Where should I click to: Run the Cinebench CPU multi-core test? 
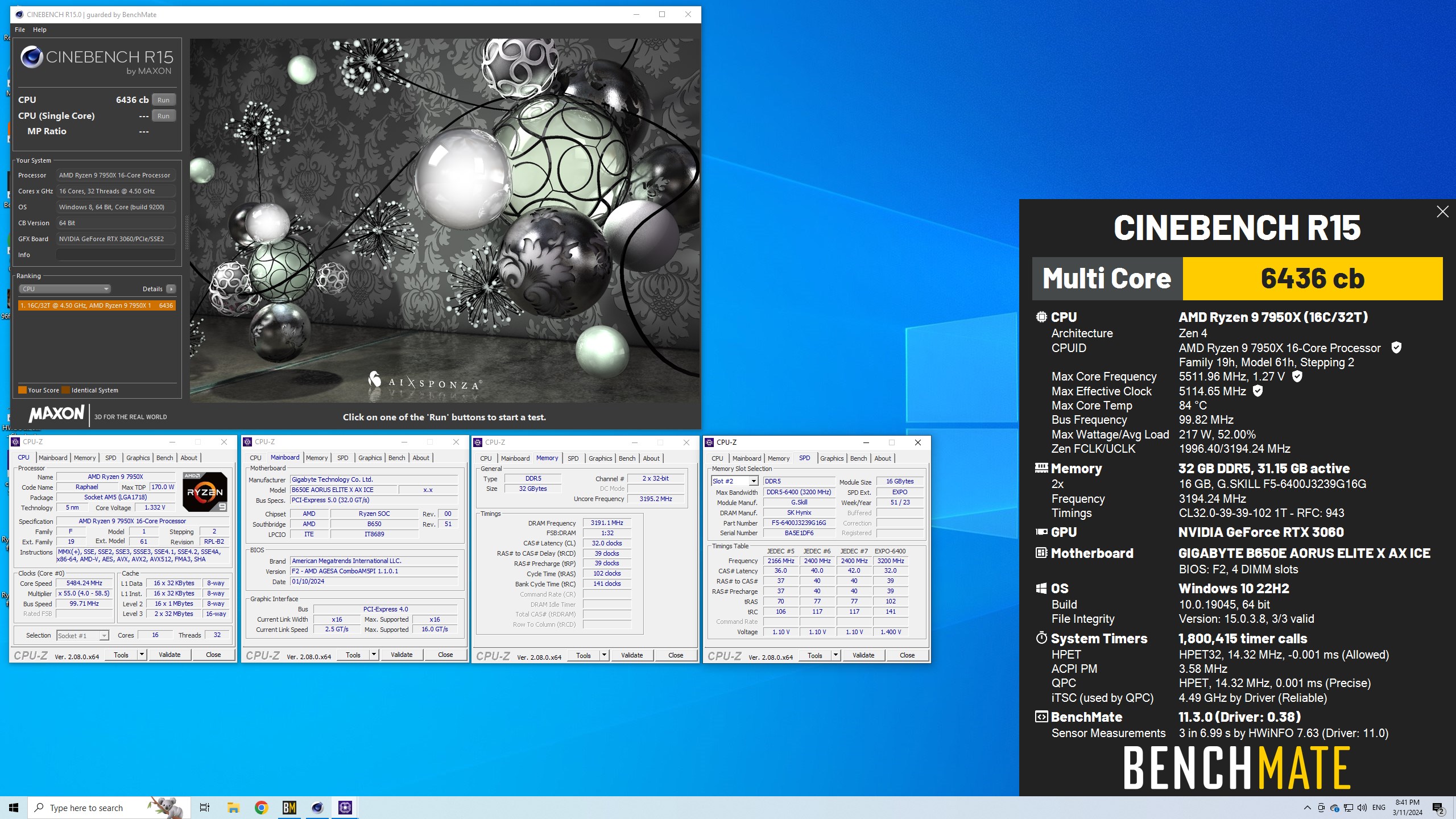(163, 100)
